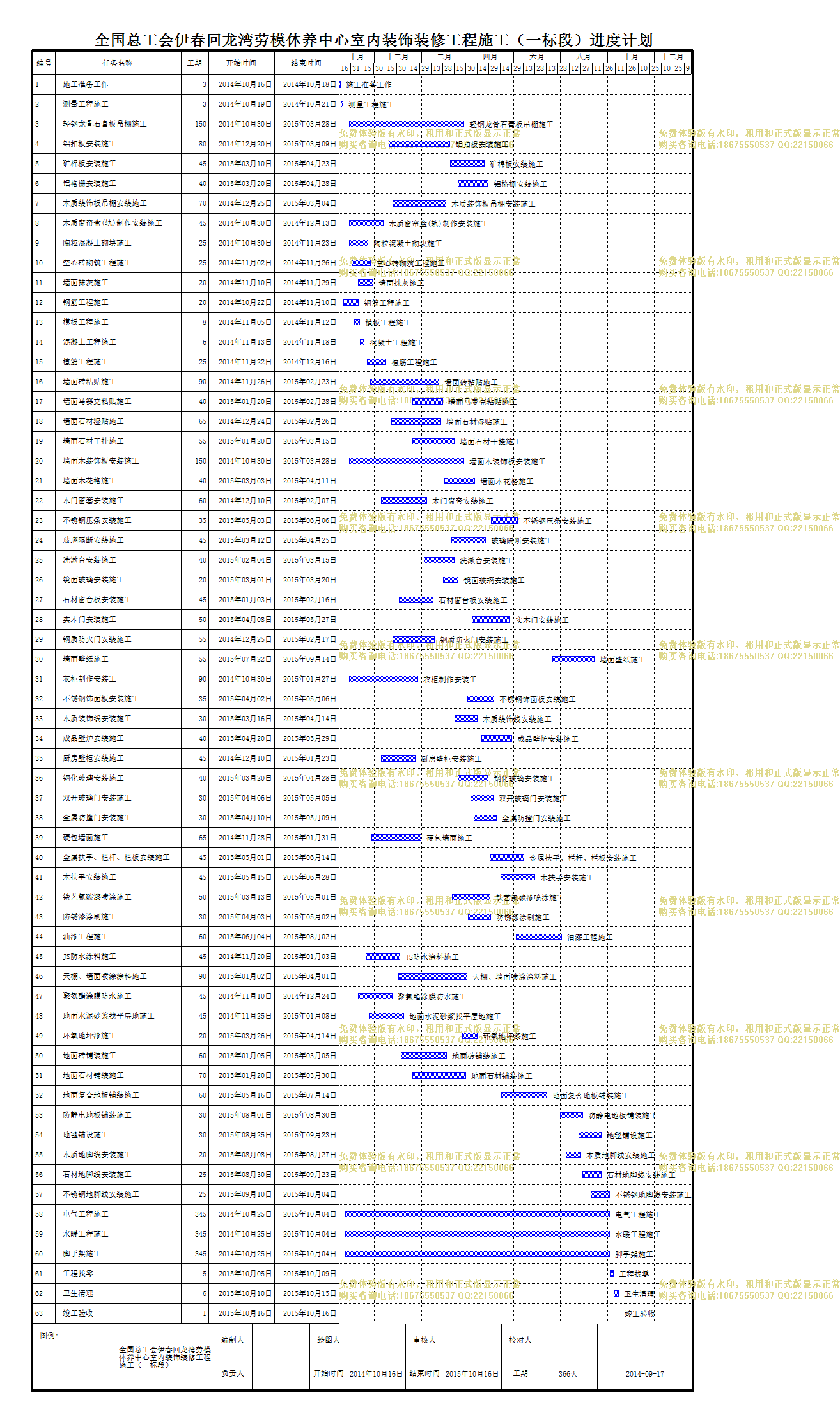
Task: Select task name cell '镜面玻璃安装施工' in row 26
Action: (x=118, y=580)
